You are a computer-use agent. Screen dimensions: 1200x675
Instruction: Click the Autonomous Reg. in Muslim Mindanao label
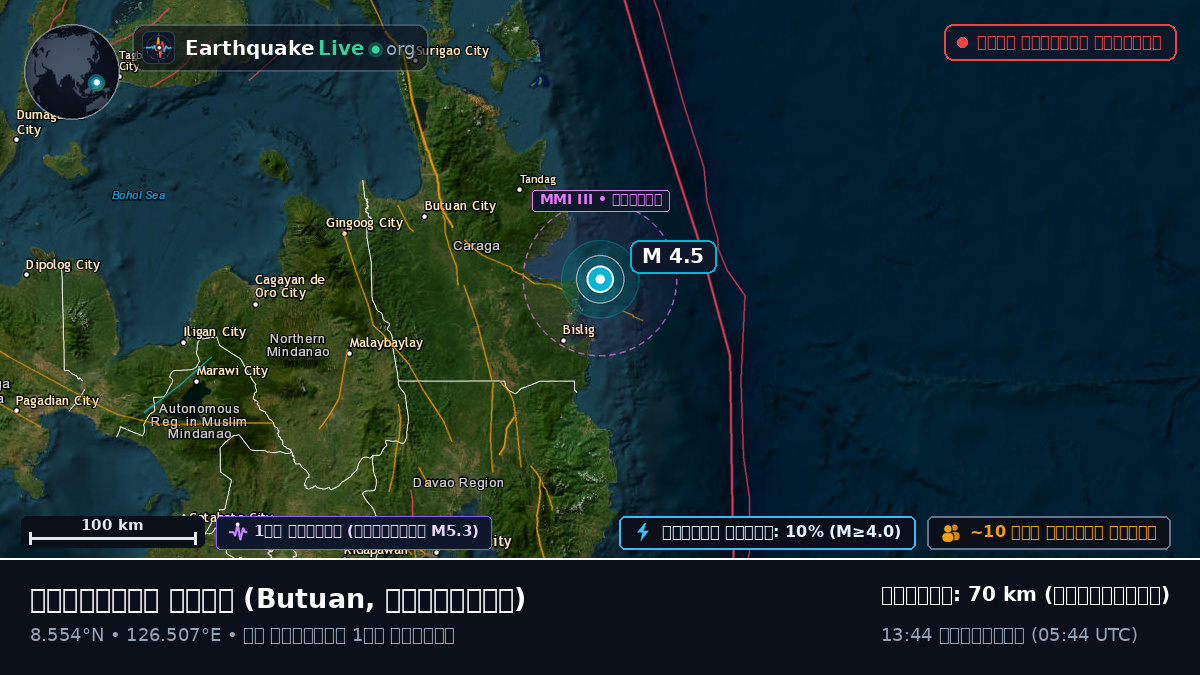pyautogui.click(x=199, y=421)
